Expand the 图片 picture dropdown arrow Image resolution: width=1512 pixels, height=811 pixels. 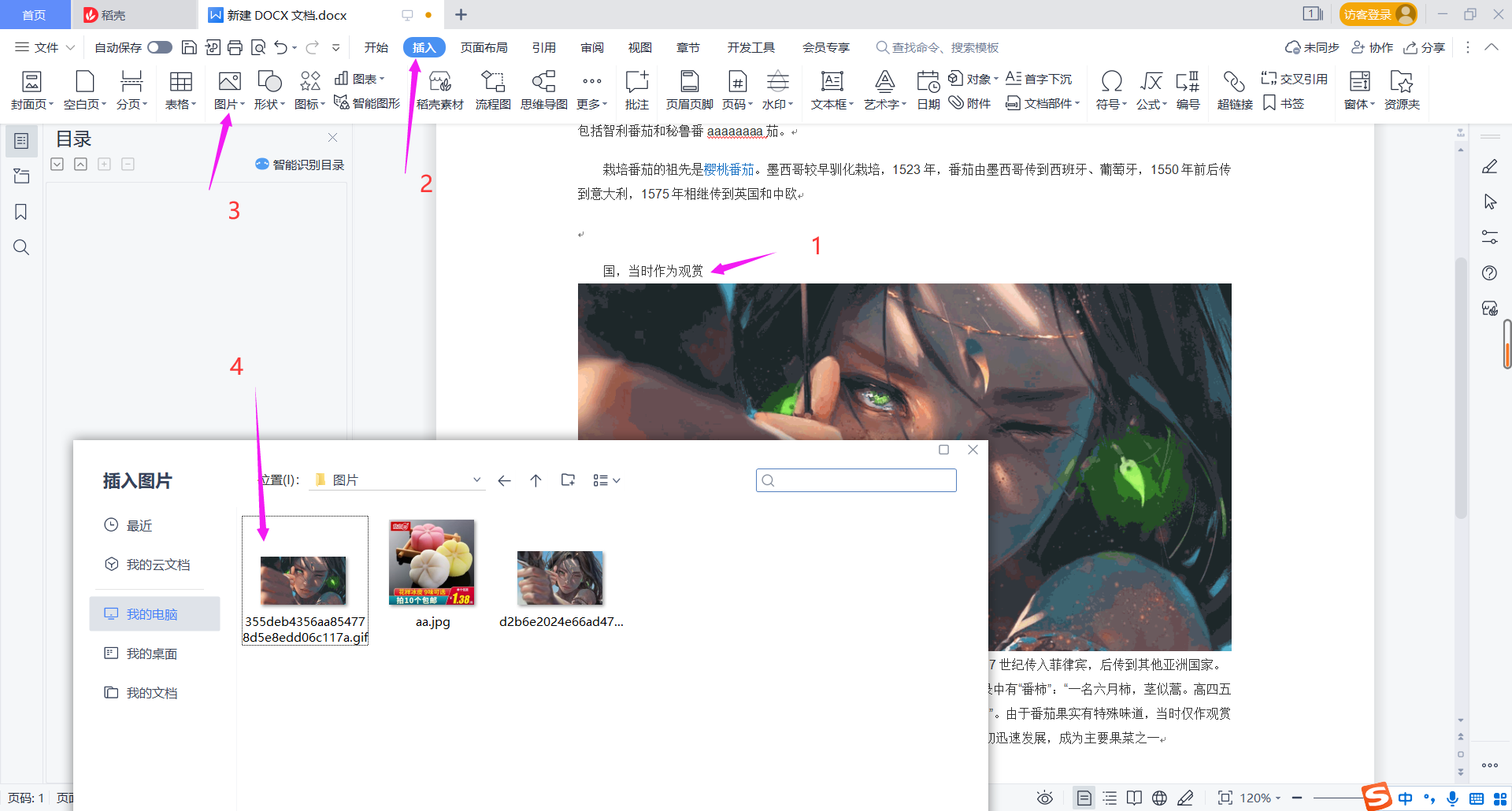242,102
